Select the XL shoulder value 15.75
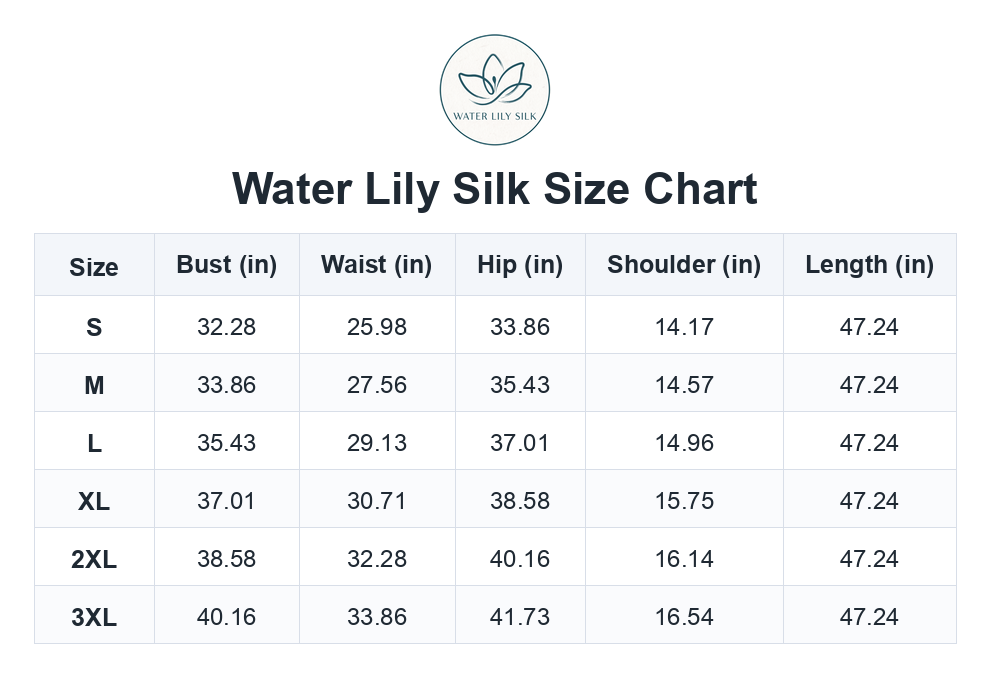This screenshot has height=677, width=990. coord(684,501)
